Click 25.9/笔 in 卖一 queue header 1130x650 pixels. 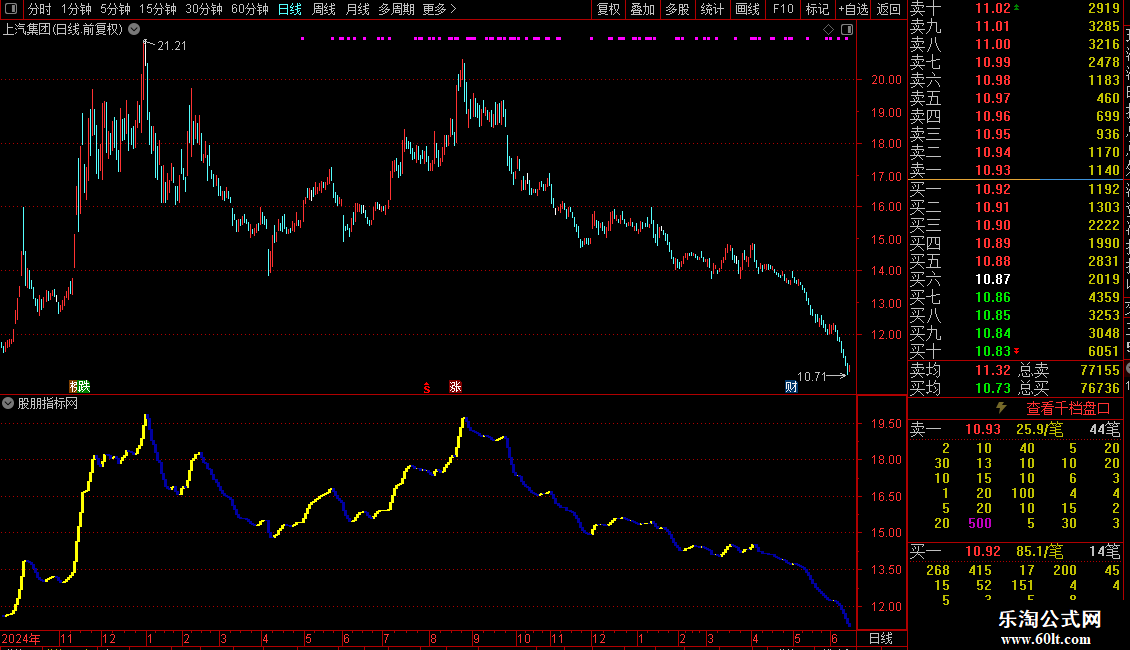[x=1039, y=429]
